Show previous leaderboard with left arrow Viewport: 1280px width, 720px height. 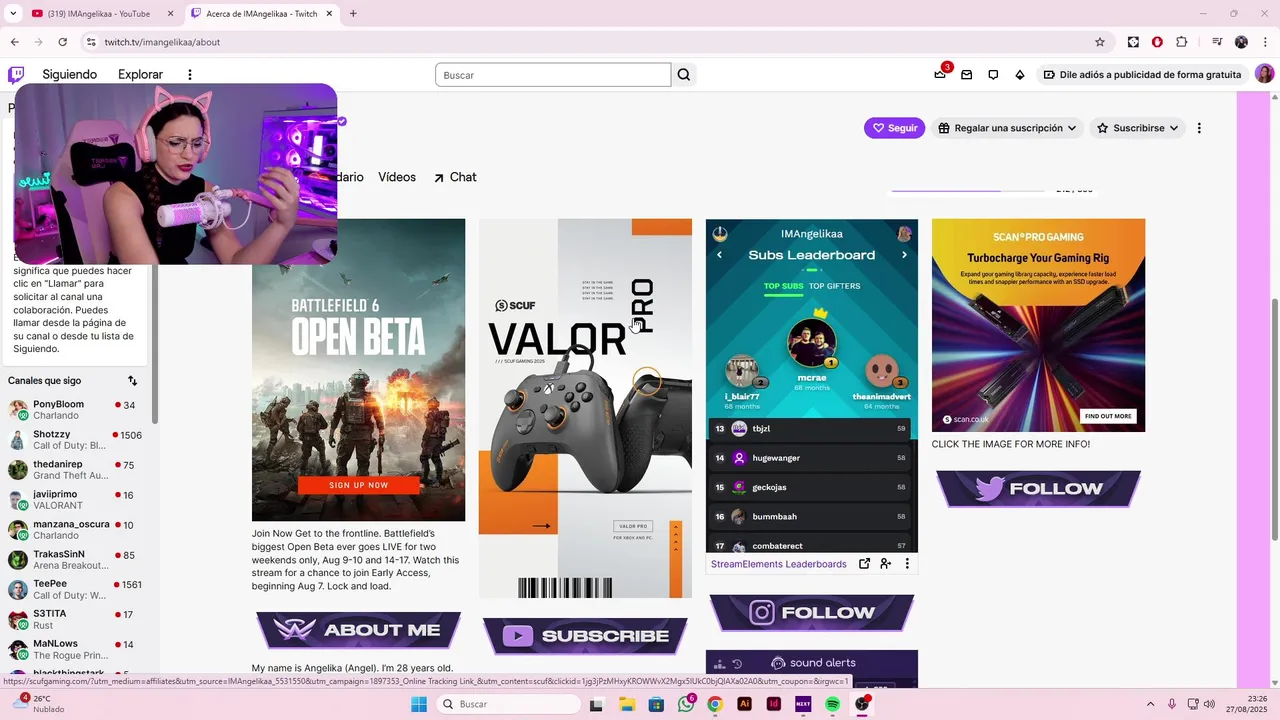tap(719, 255)
